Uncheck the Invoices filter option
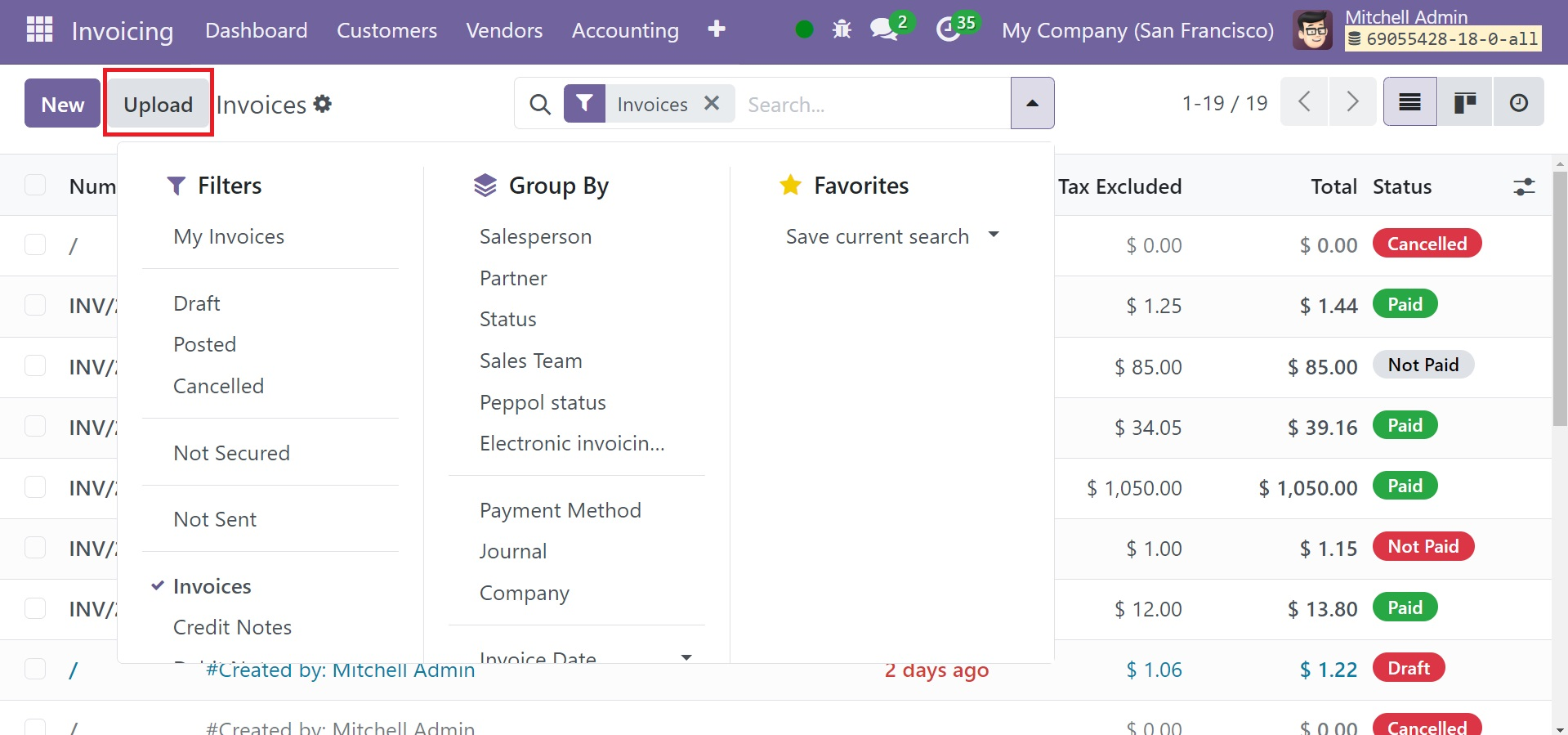 [212, 586]
